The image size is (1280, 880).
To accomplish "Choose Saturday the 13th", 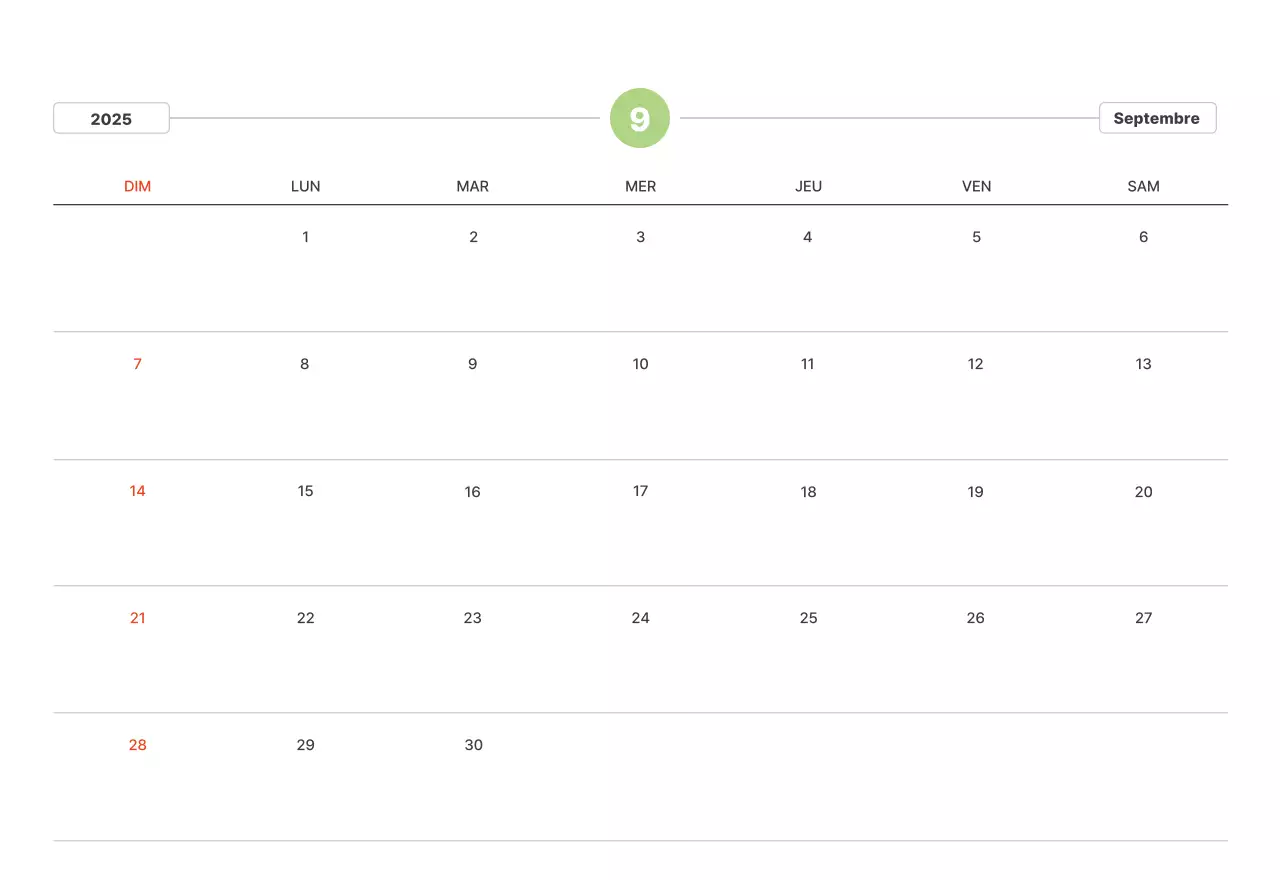I will point(1143,364).
